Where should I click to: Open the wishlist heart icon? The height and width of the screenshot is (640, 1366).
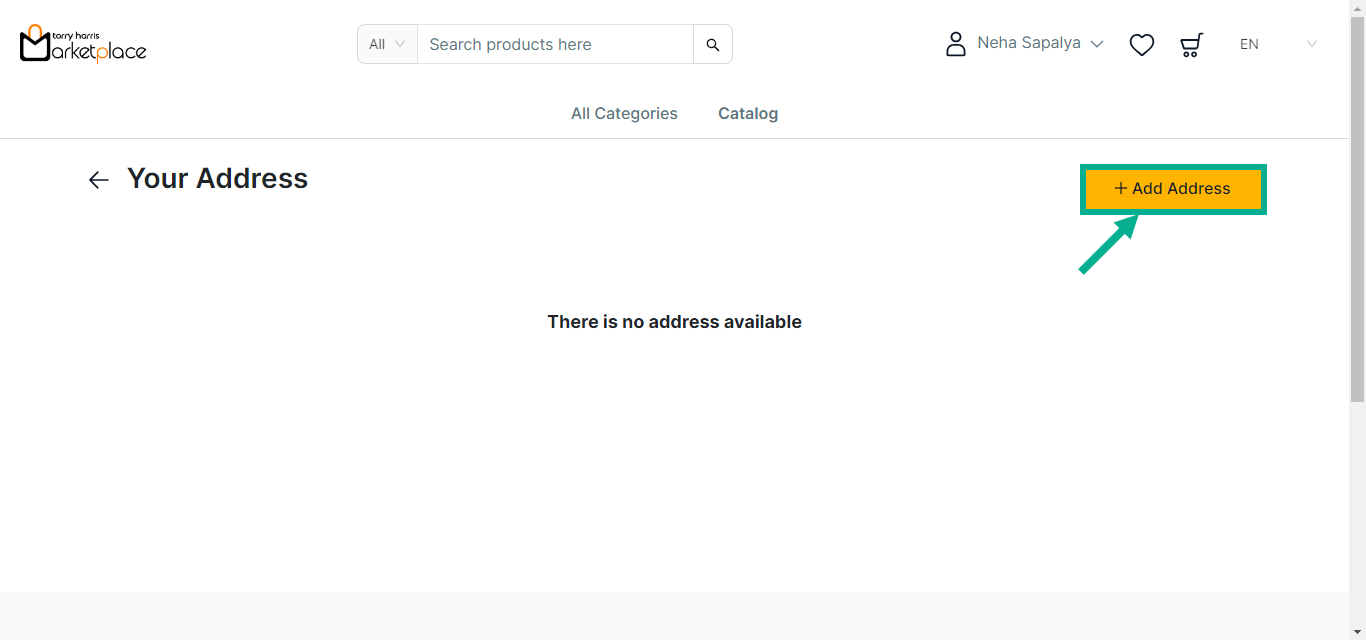pos(1141,44)
